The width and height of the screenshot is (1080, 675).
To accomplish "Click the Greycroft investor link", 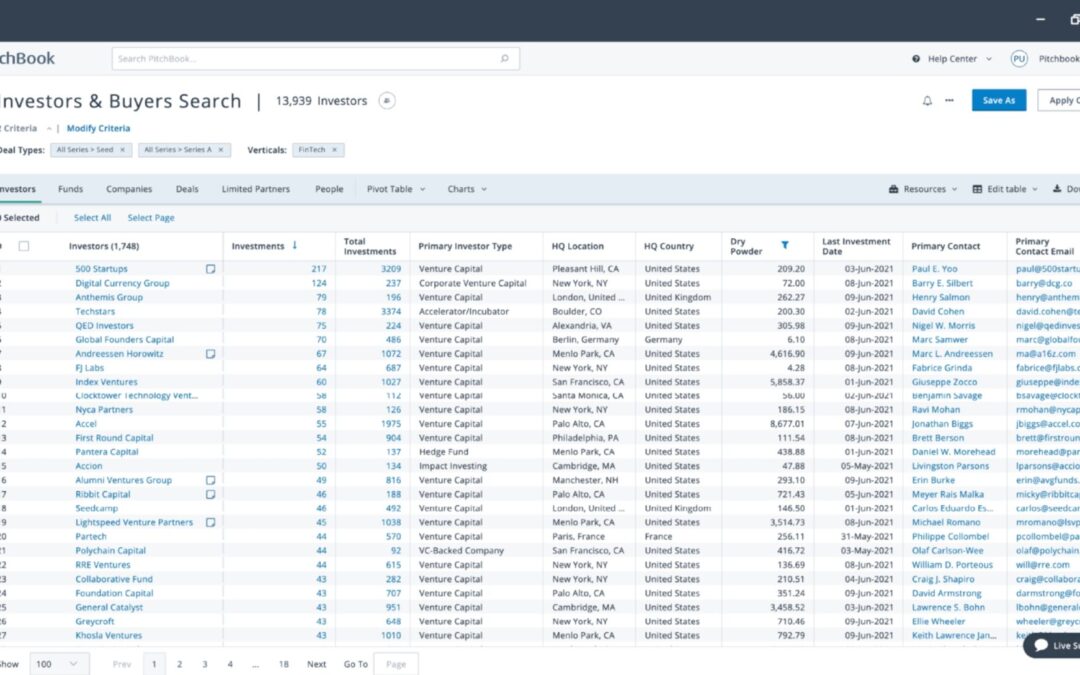I will click(x=94, y=621).
